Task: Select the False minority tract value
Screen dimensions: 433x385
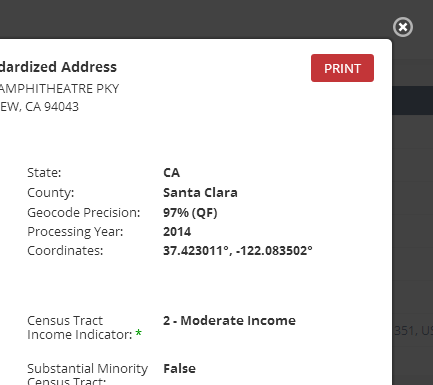Action: (x=179, y=369)
